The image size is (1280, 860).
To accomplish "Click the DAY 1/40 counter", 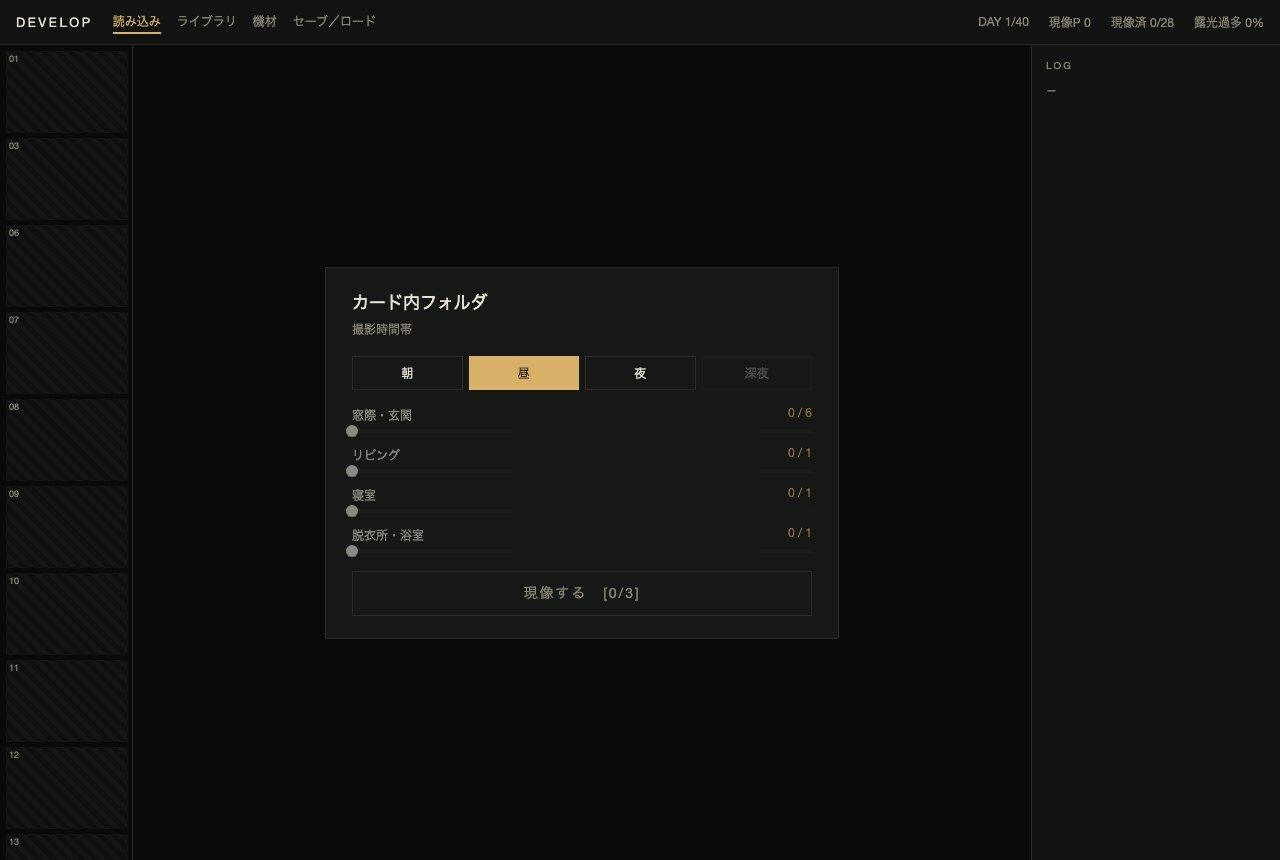I will [1003, 22].
